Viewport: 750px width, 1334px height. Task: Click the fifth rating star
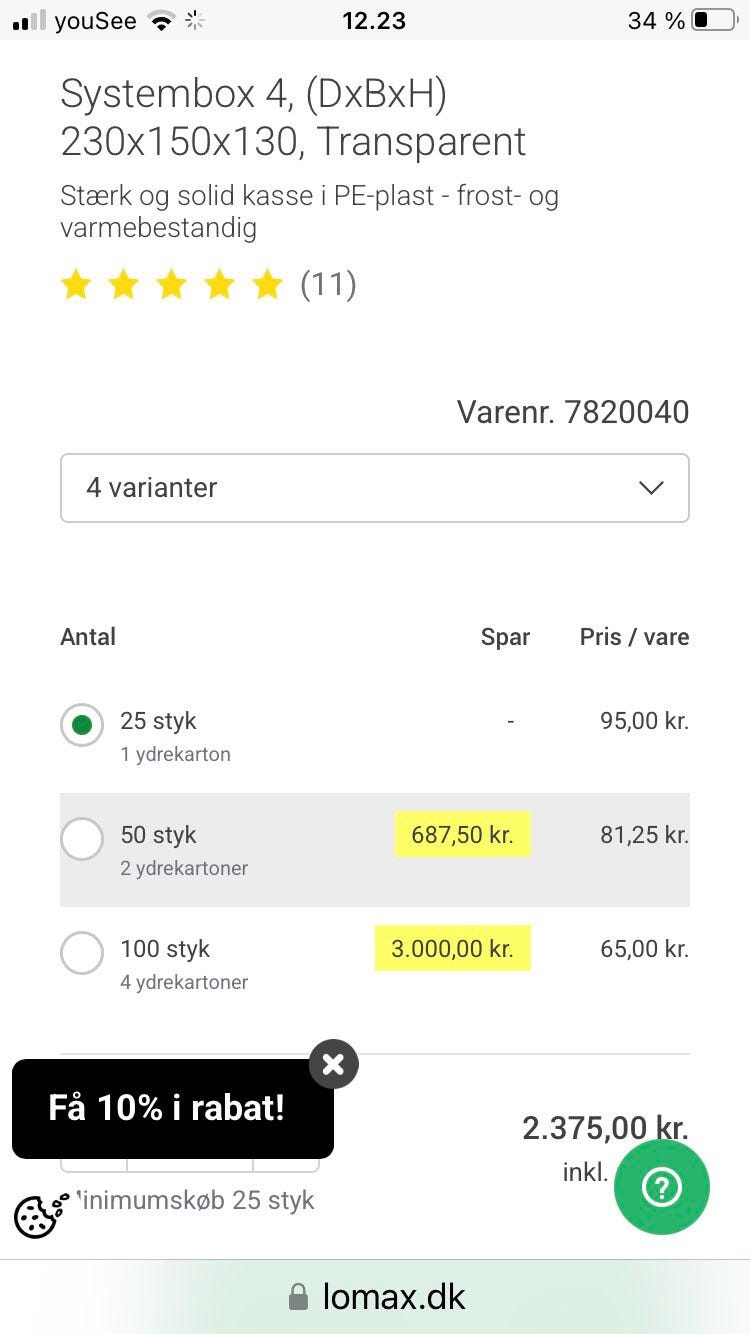pos(267,286)
